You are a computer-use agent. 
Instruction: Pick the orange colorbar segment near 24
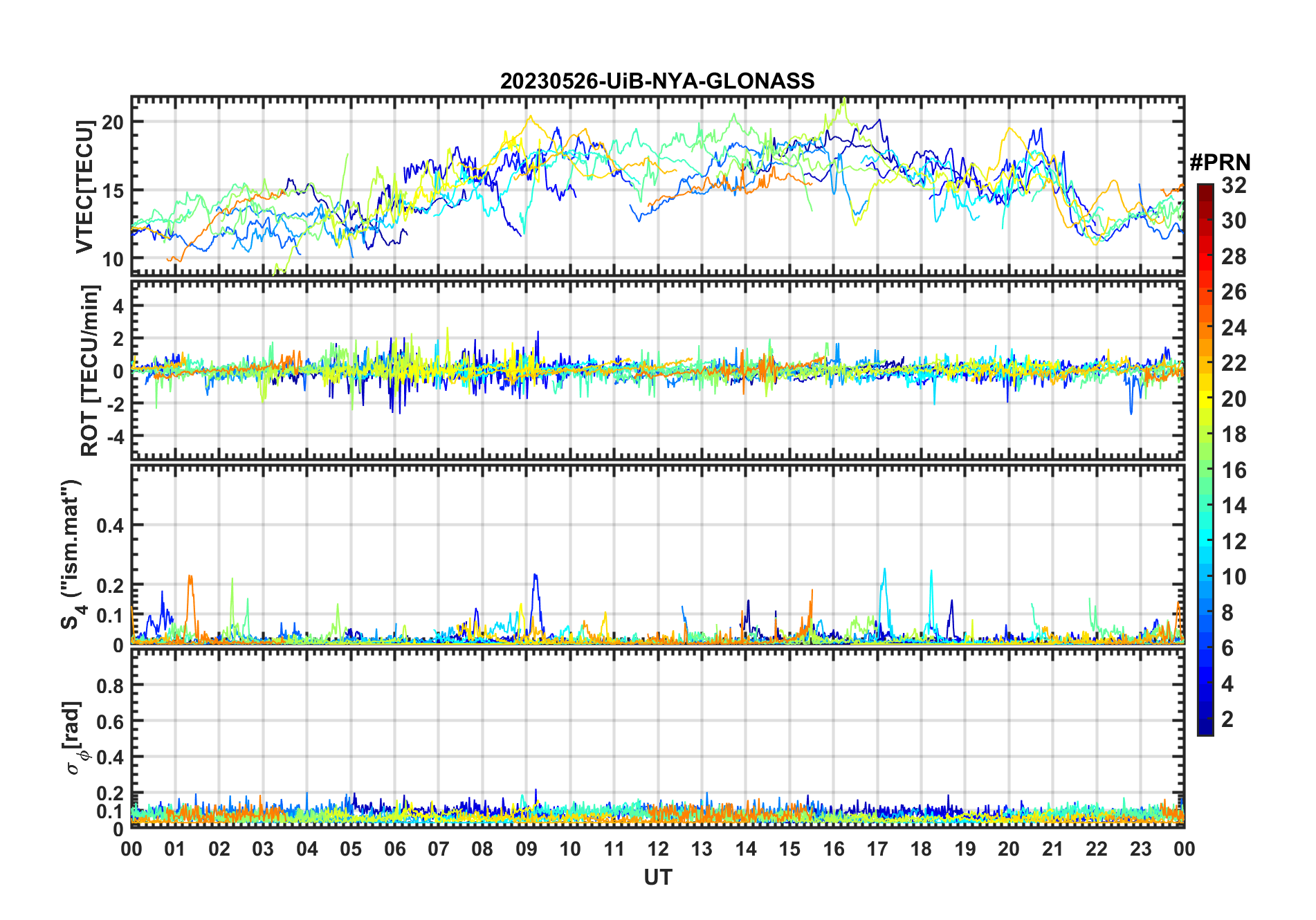[x=1205, y=330]
